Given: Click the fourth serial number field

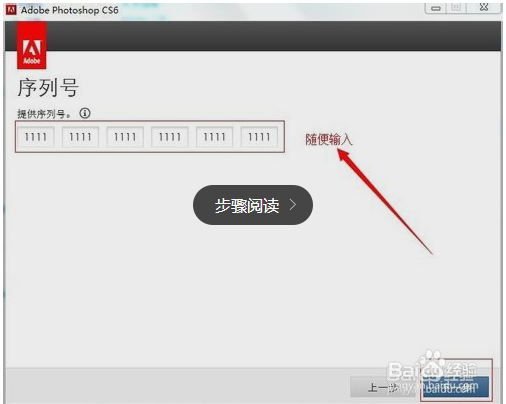Looking at the screenshot, I should click(x=170, y=137).
